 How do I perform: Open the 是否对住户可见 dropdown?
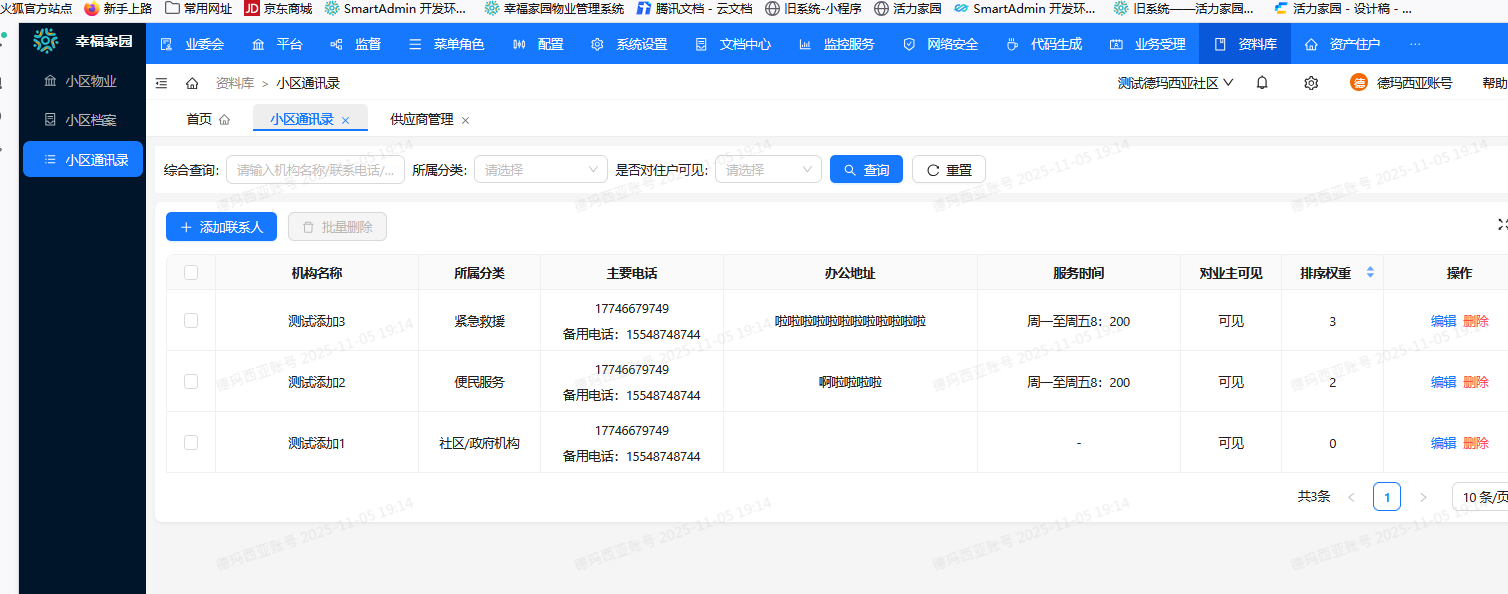click(768, 168)
